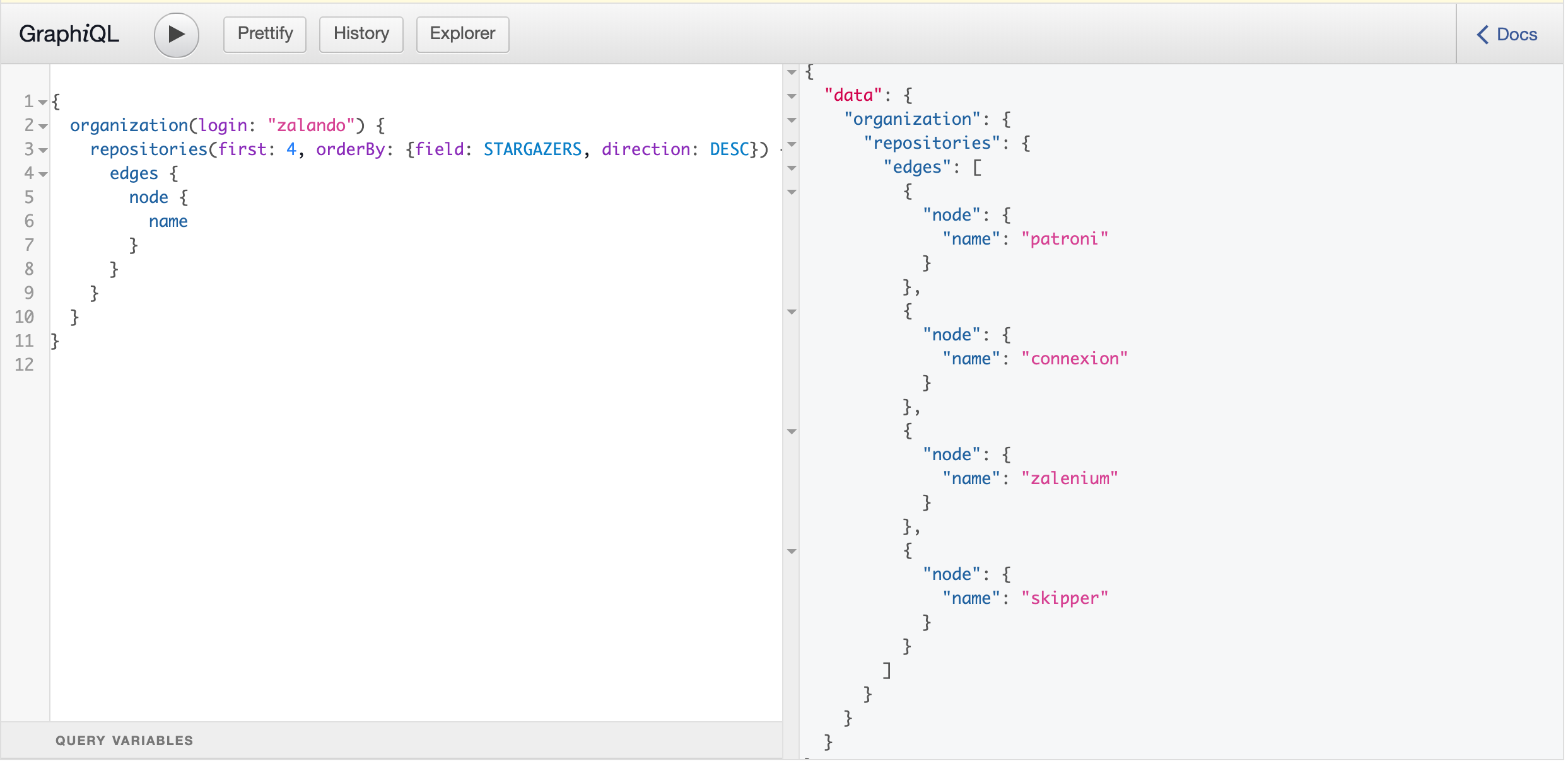This screenshot has width=1568, height=764.
Task: Click the "patroni" value in response
Action: pyautogui.click(x=1065, y=239)
